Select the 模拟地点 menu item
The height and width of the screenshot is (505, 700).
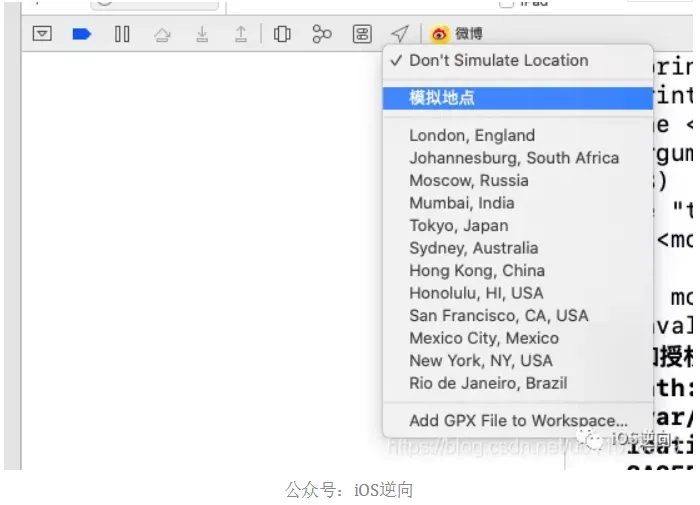click(518, 98)
